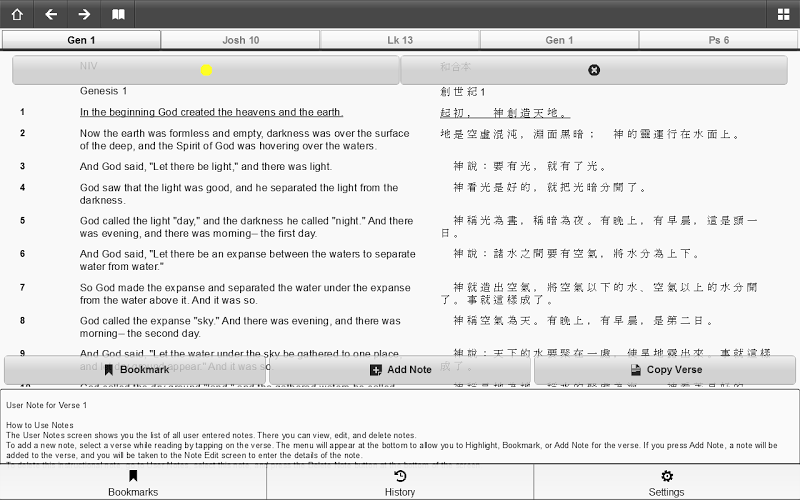800x500 pixels.
Task: Select verse 4 'God saw that the light'
Action: coord(239,194)
